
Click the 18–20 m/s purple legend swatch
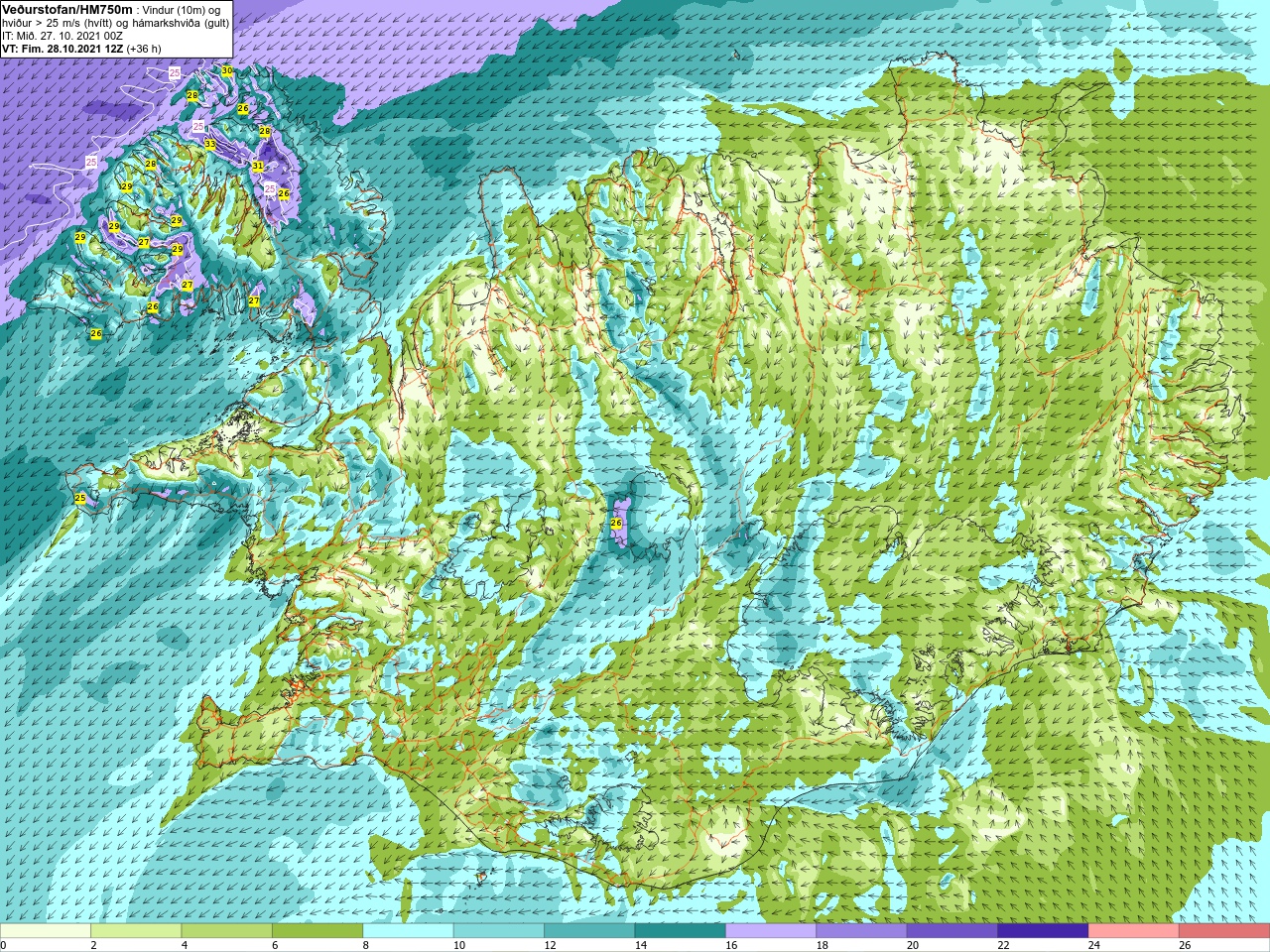[x=861, y=931]
